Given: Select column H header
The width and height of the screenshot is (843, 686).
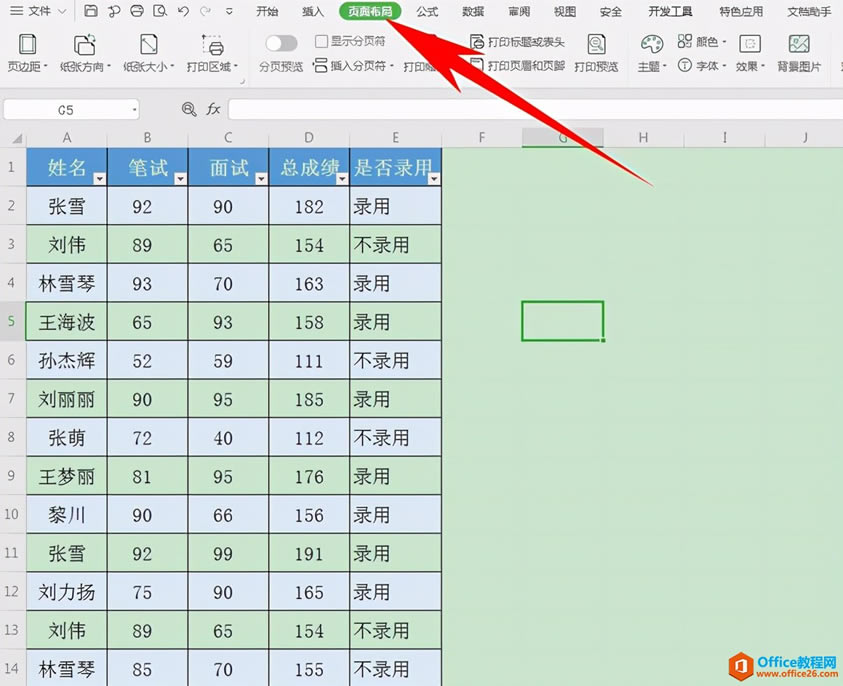Looking at the screenshot, I should coord(643,138).
